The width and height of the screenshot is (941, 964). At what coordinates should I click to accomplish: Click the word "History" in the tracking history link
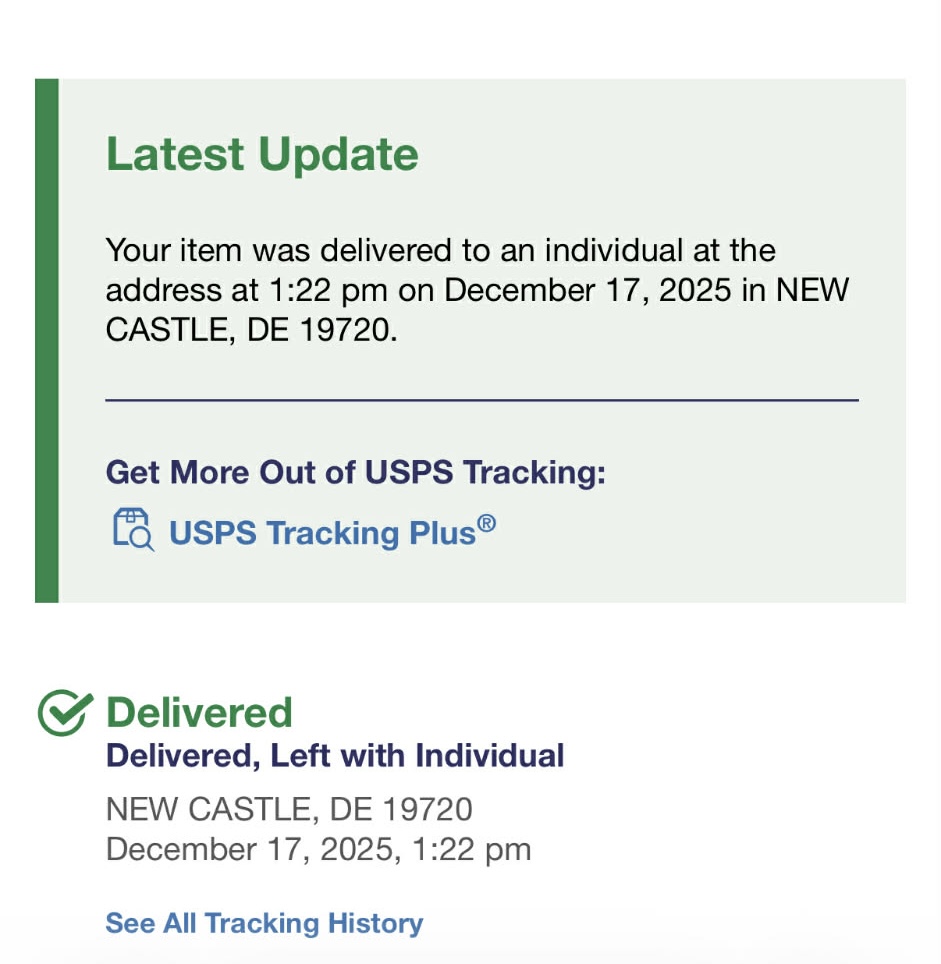coord(378,923)
